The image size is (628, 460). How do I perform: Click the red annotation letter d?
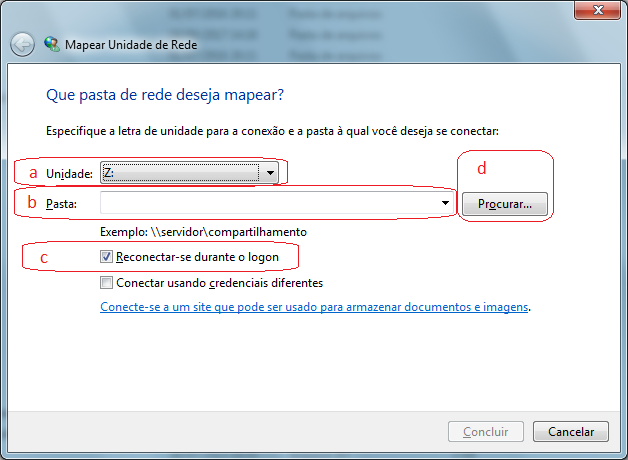click(x=481, y=169)
